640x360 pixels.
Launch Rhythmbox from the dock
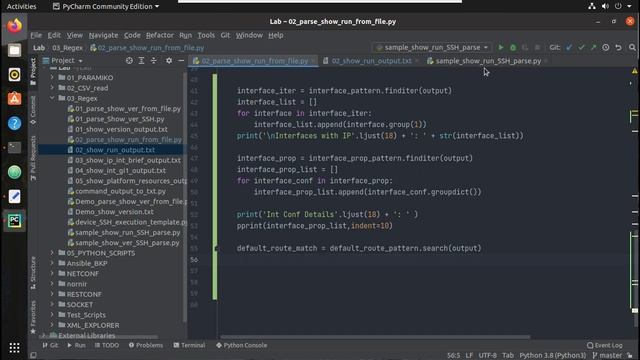14,75
